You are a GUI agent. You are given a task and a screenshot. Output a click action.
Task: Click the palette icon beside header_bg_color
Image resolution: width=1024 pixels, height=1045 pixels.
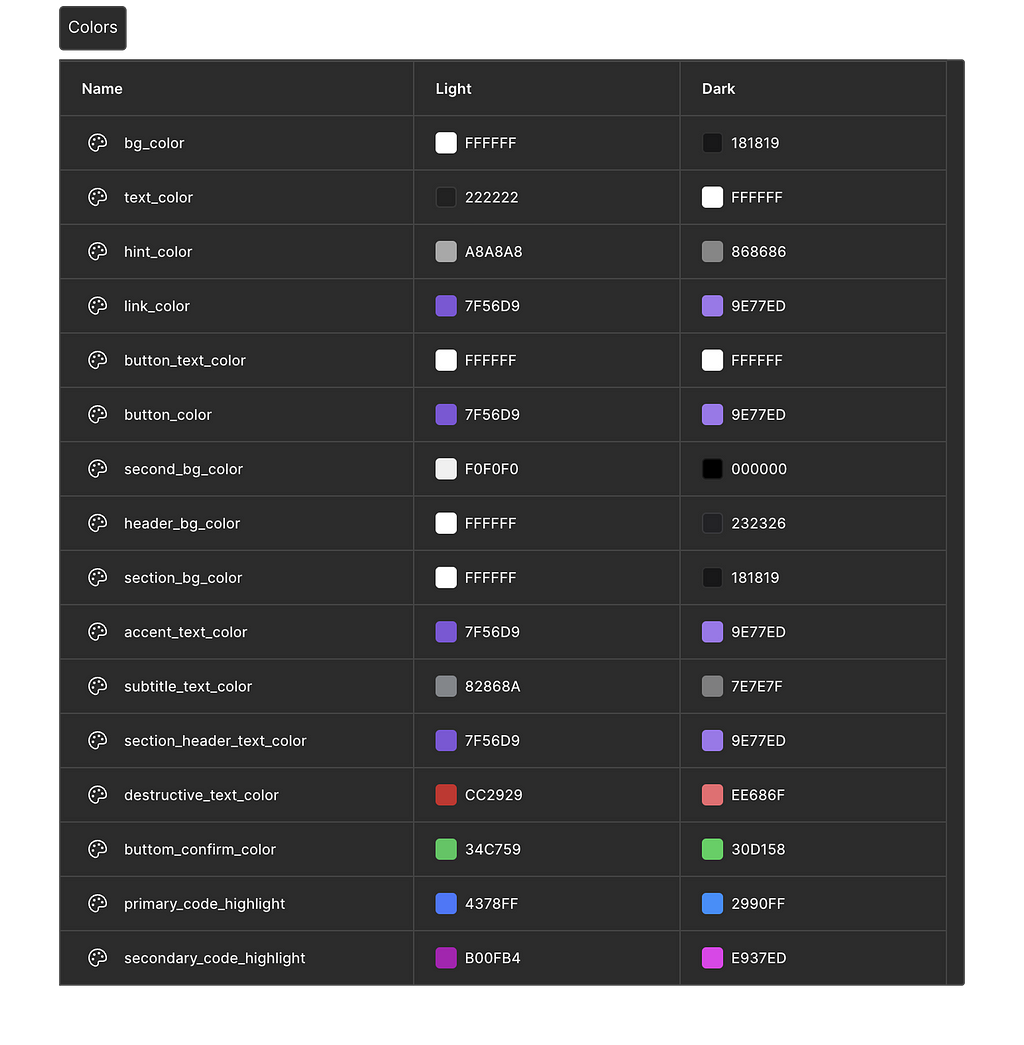coord(97,523)
